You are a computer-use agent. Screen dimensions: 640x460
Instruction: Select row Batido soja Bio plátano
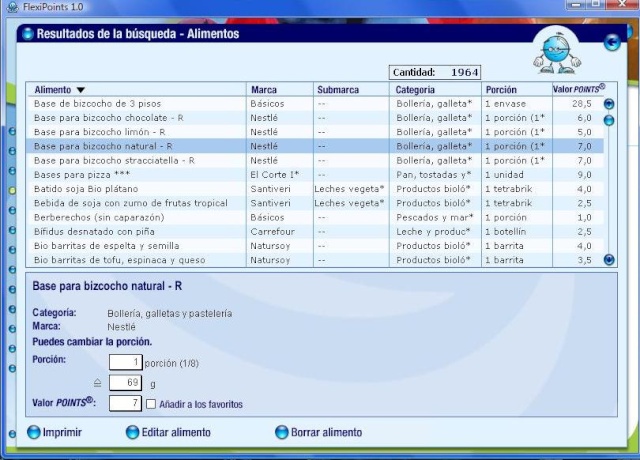(315, 189)
